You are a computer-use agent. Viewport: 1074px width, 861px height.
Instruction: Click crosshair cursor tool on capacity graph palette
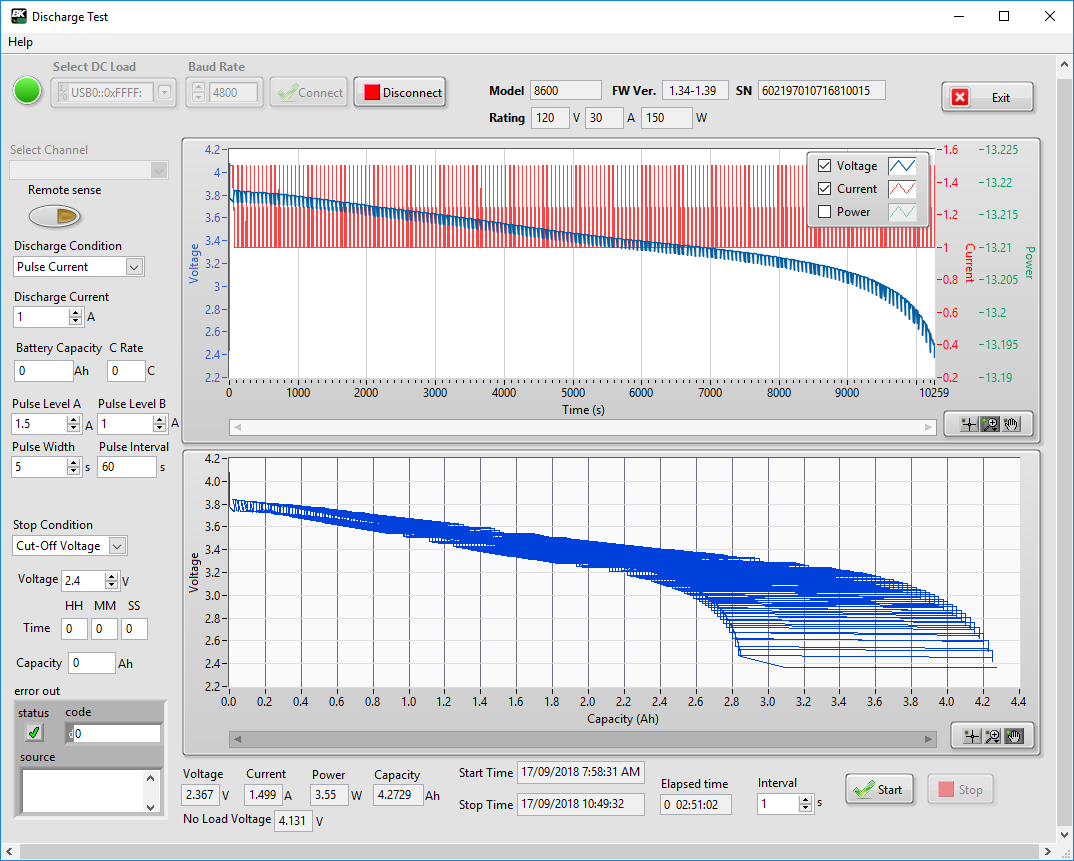pyautogui.click(x=970, y=736)
